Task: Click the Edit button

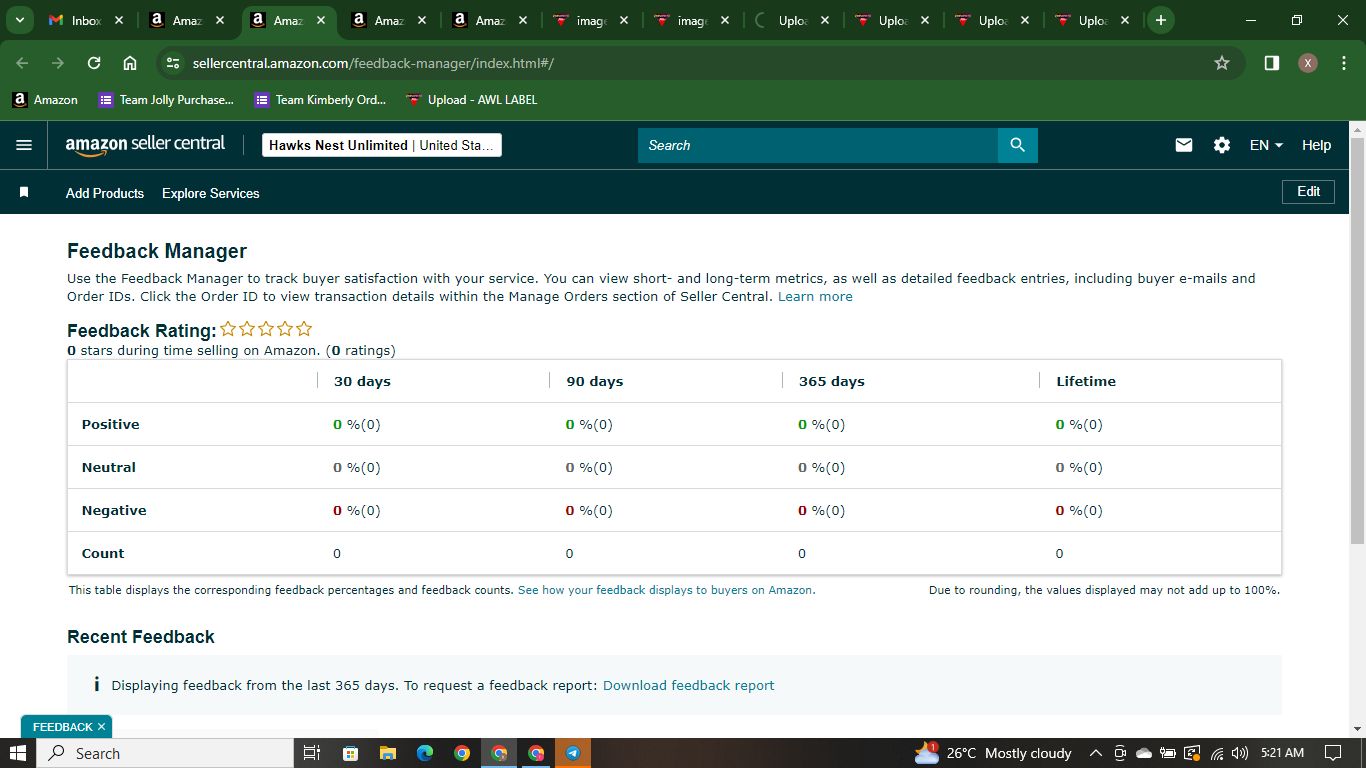Action: click(1308, 191)
